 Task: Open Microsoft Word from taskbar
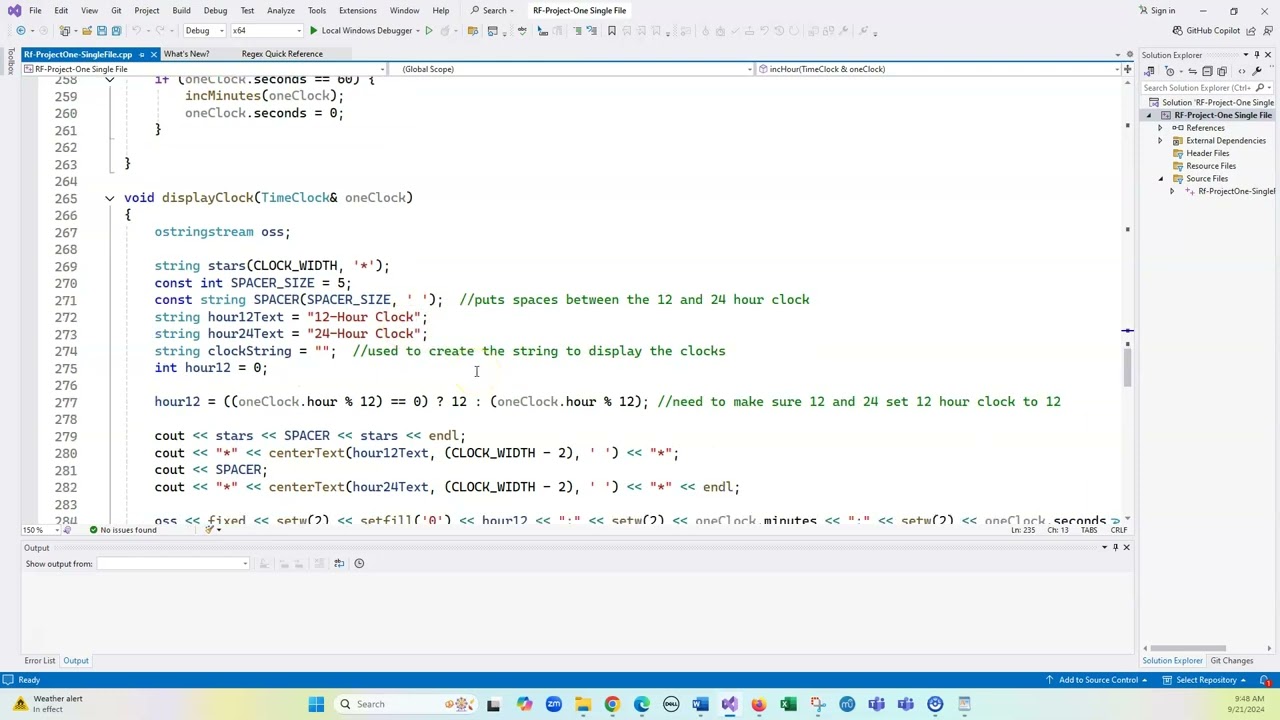point(700,704)
